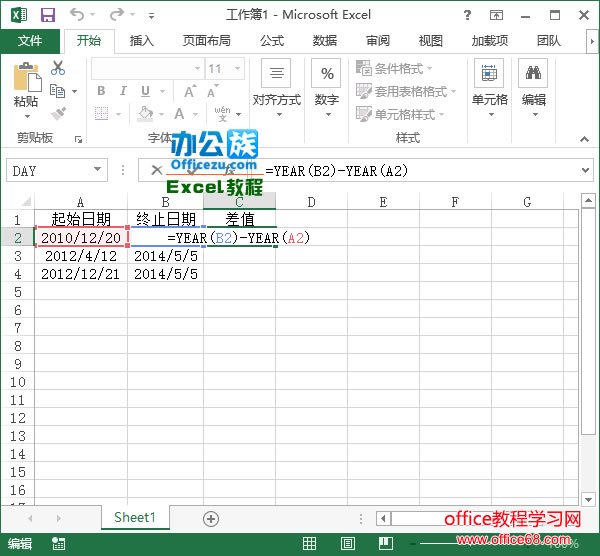Open the 对齐方式 (Alignment) group button
This screenshot has width=600, height=556.
click(277, 89)
